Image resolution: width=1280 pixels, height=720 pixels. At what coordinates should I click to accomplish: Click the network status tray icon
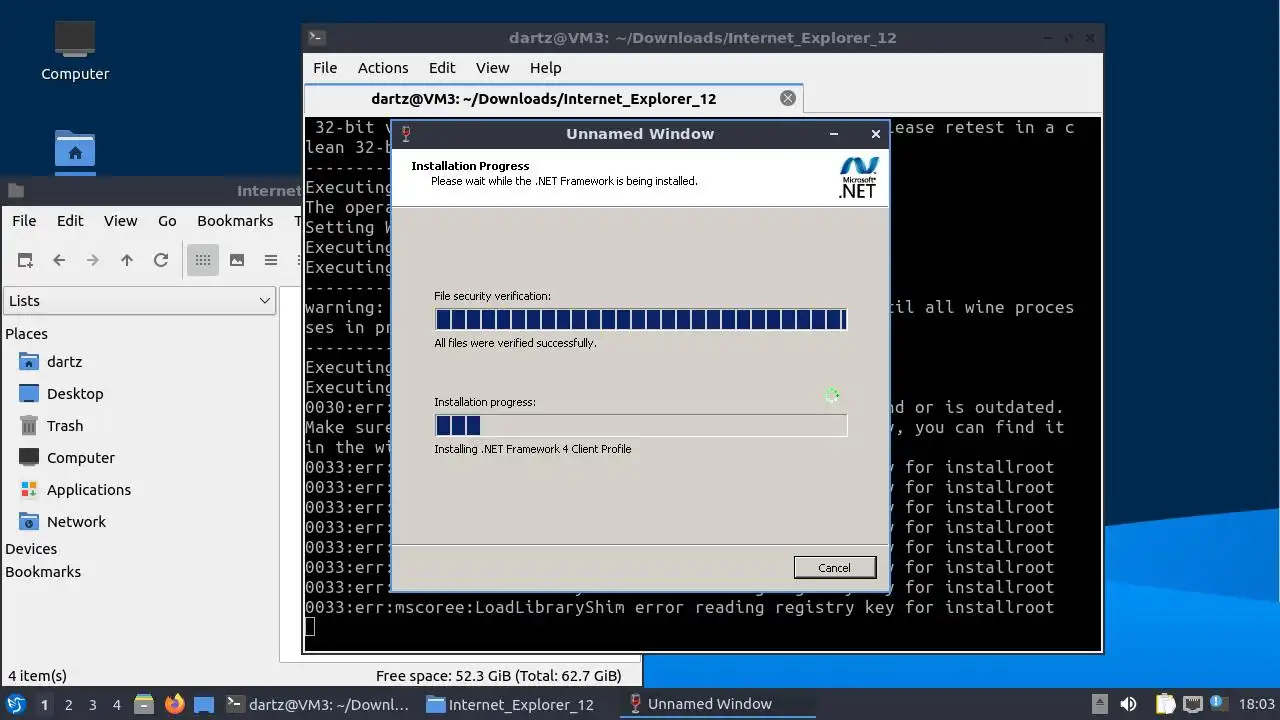click(1193, 704)
